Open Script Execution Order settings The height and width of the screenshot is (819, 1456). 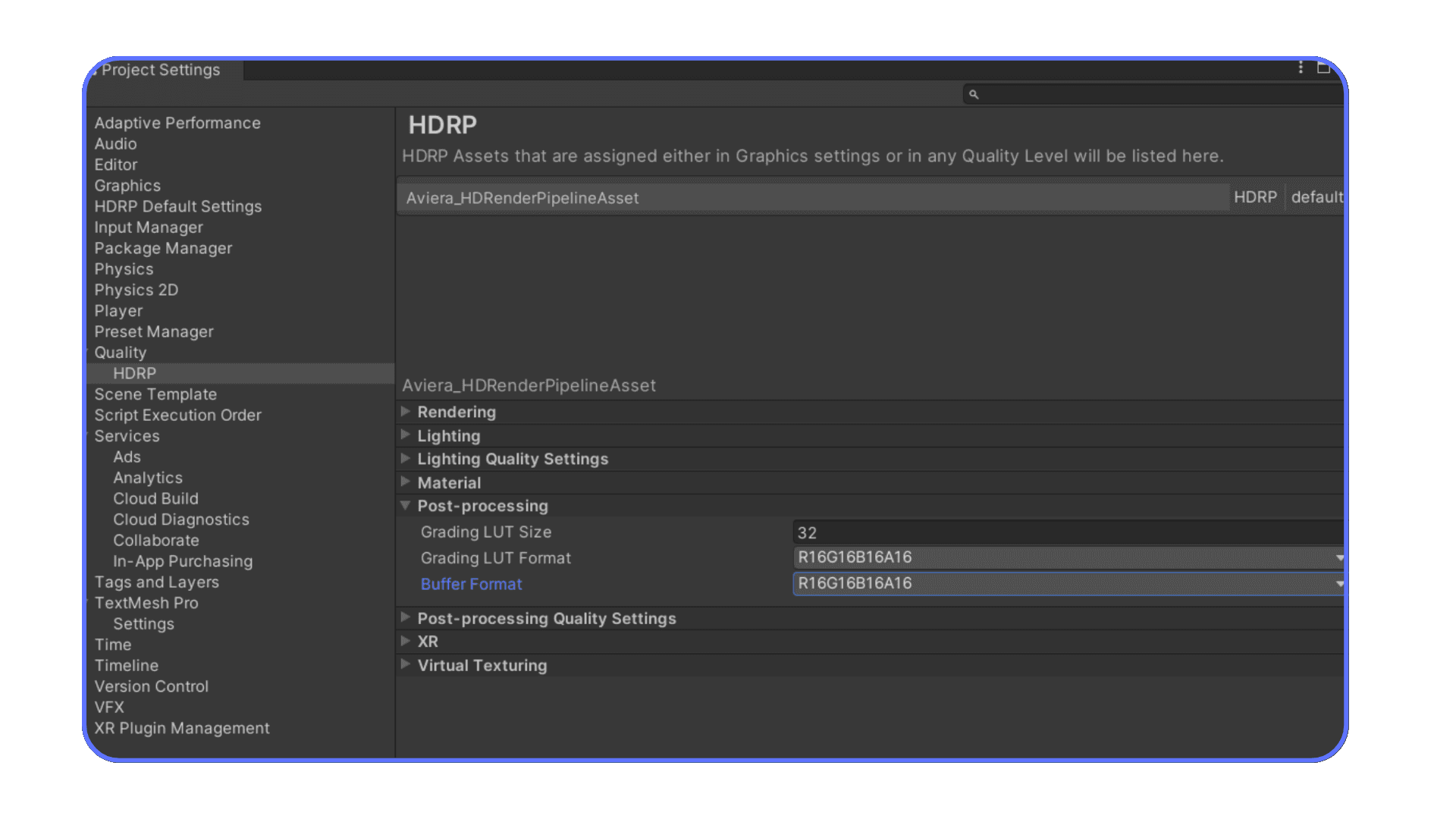tap(177, 415)
